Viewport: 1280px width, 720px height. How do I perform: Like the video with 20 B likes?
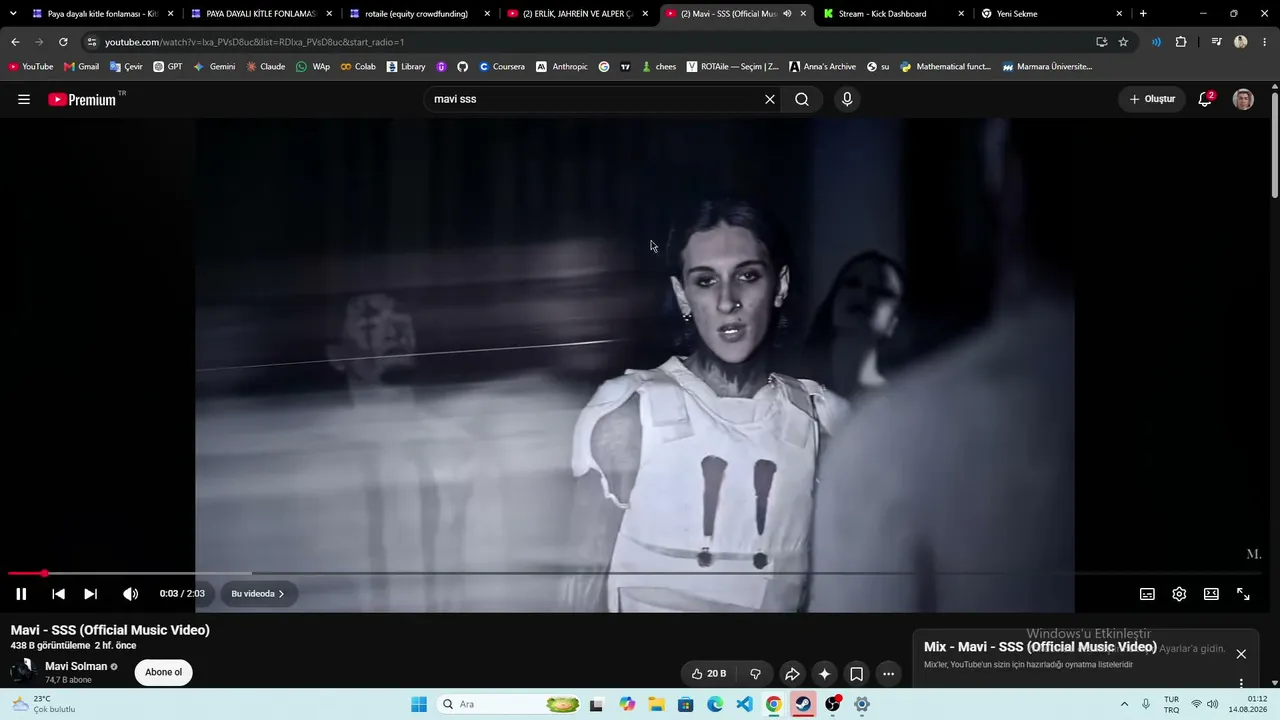(x=709, y=674)
